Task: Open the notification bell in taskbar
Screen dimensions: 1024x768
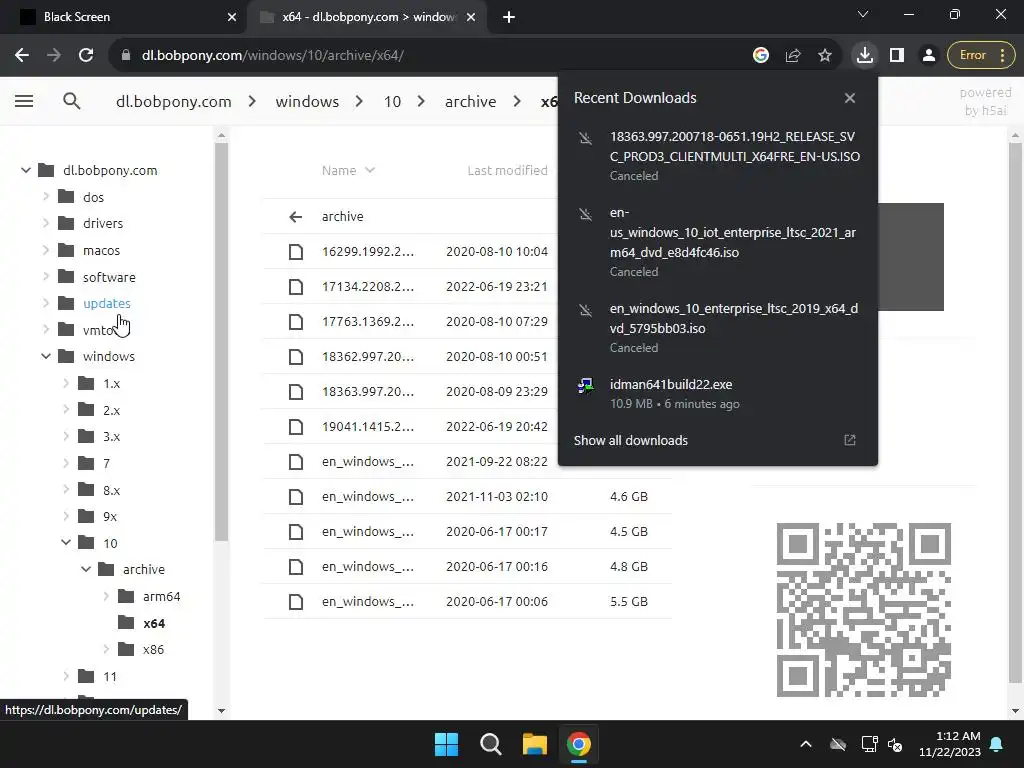Action: click(997, 744)
